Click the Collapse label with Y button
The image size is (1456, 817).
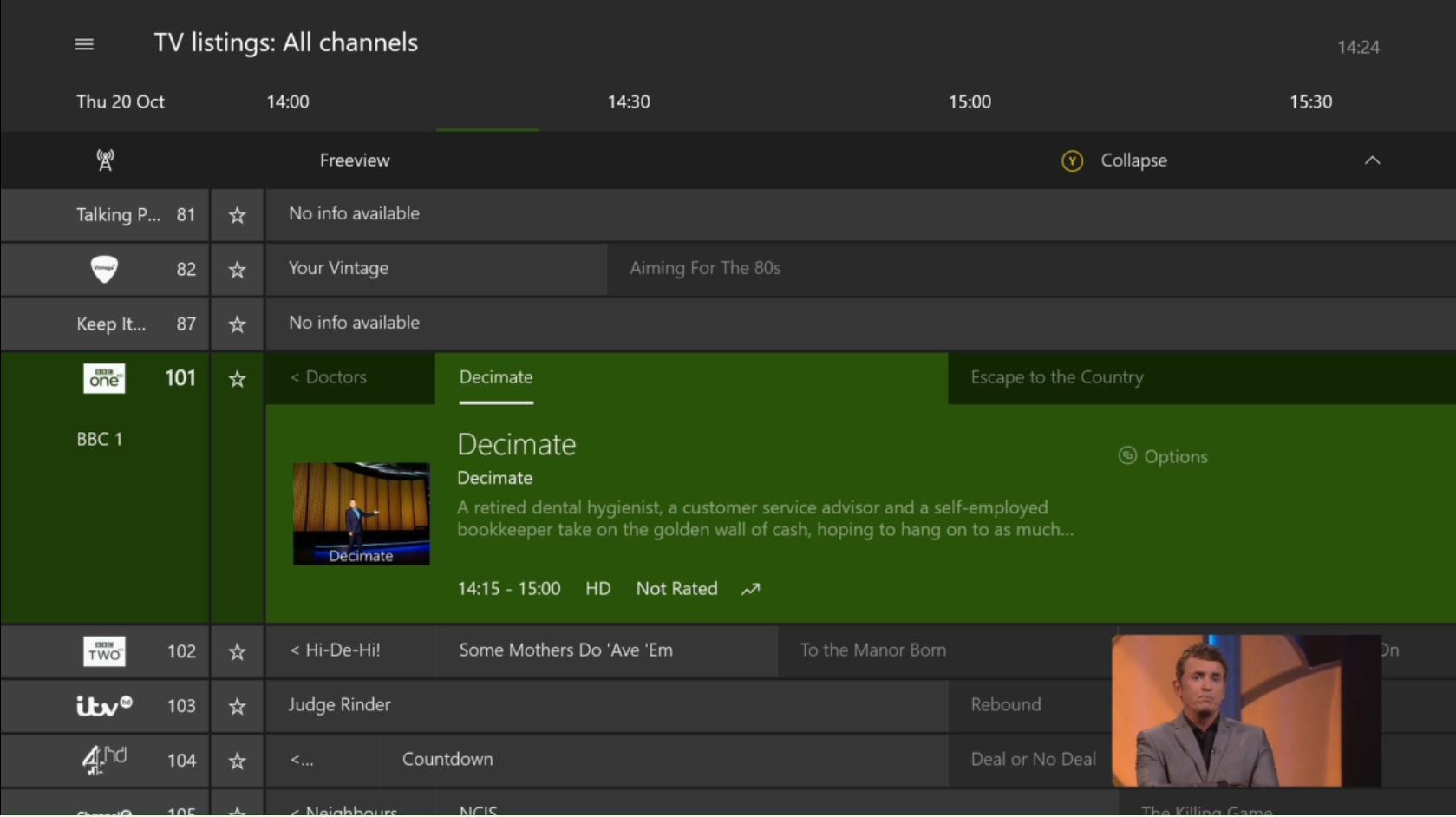(x=1133, y=160)
